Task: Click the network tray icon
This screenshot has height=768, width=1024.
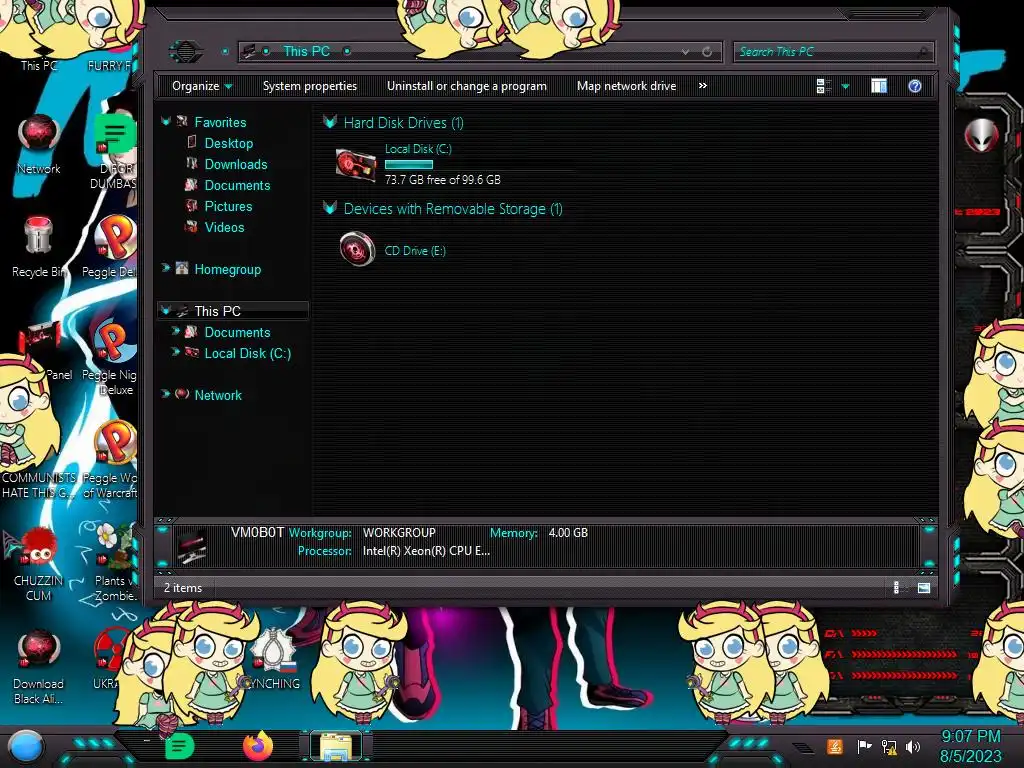Action: point(889,746)
